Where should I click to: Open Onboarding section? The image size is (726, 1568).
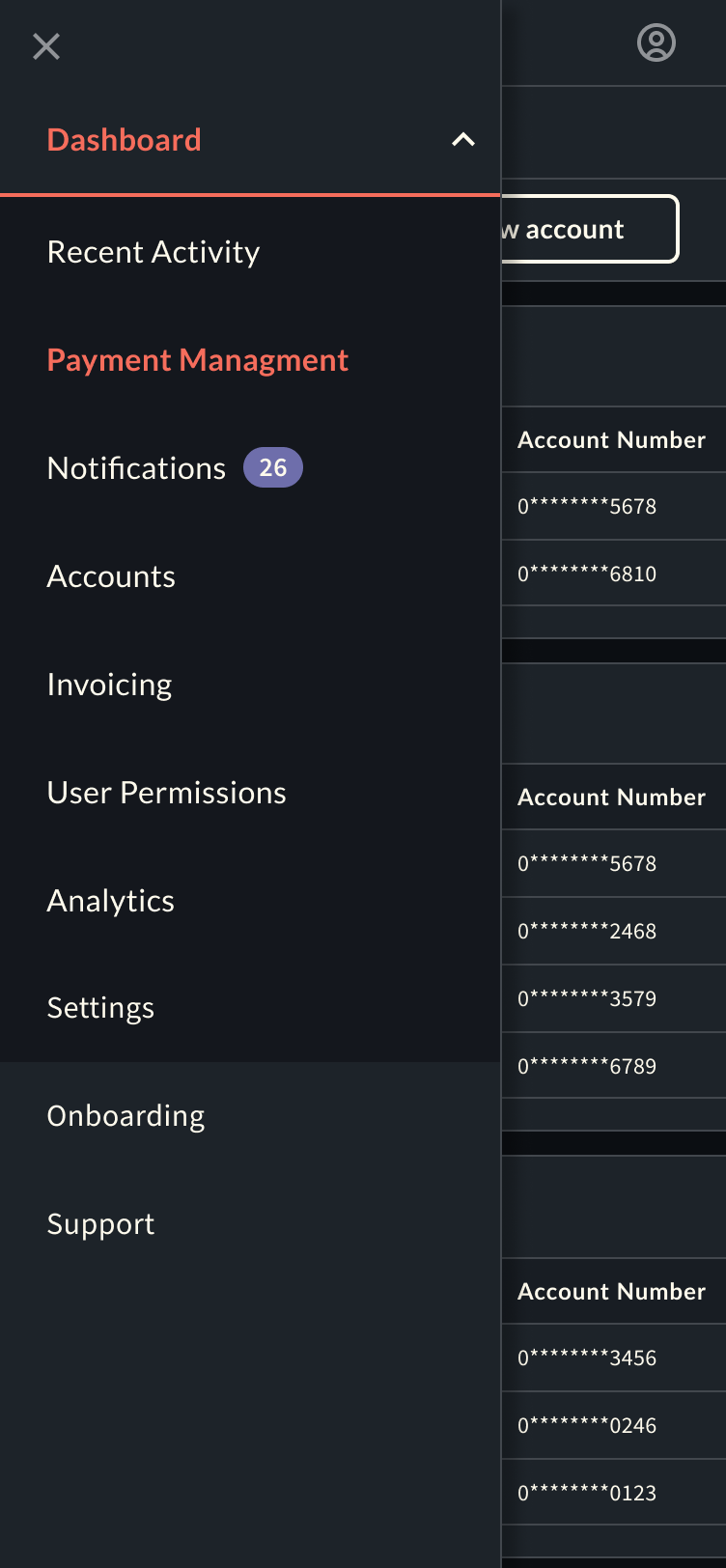(126, 1116)
